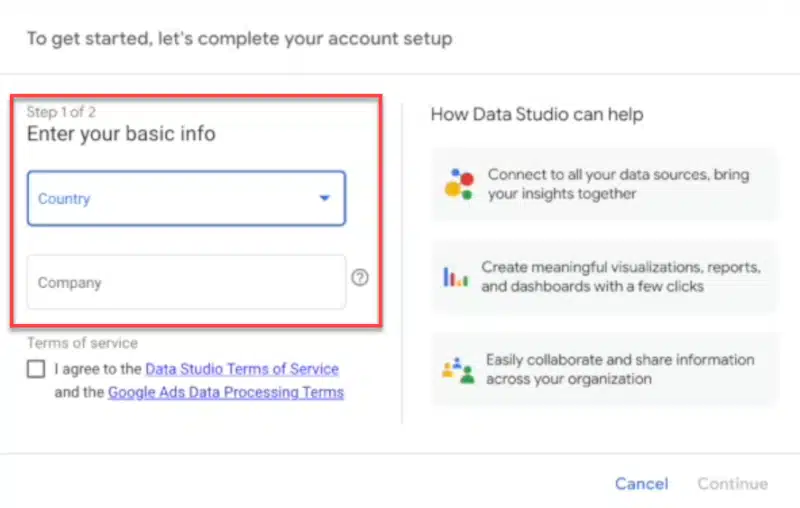Open the Data Studio Terms of Service link

[x=242, y=369]
